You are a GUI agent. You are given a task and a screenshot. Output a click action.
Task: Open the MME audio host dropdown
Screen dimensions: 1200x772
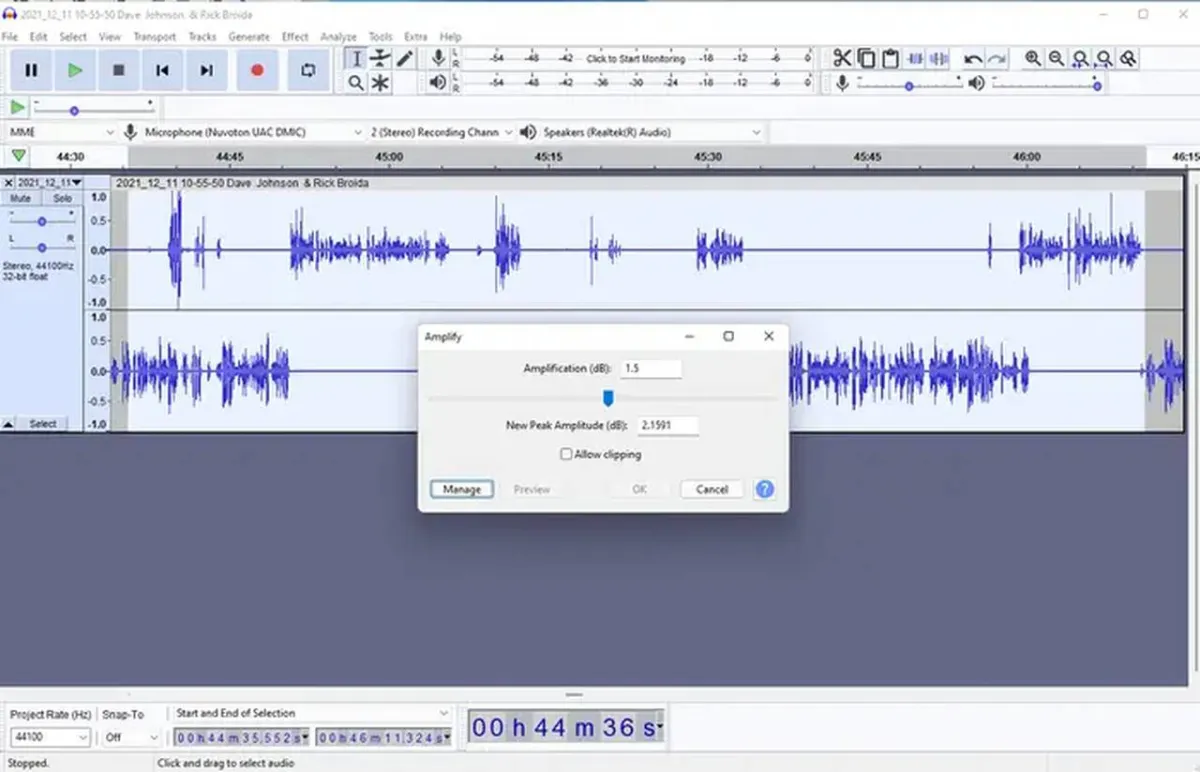pyautogui.click(x=60, y=131)
